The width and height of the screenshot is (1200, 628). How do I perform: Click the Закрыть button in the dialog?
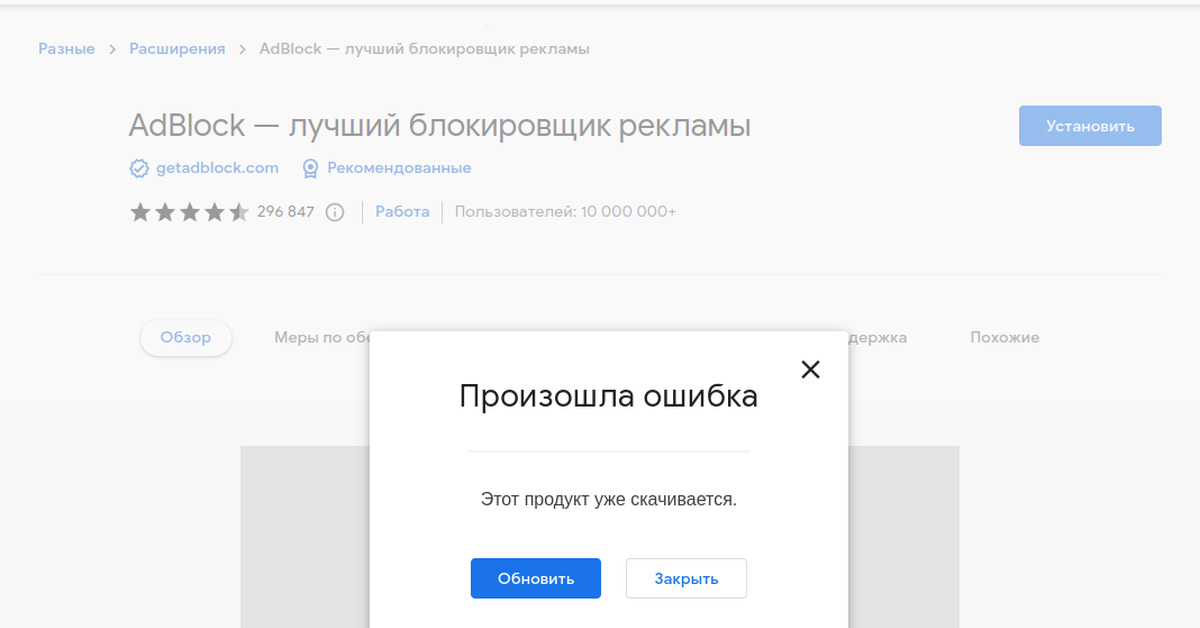coord(686,578)
